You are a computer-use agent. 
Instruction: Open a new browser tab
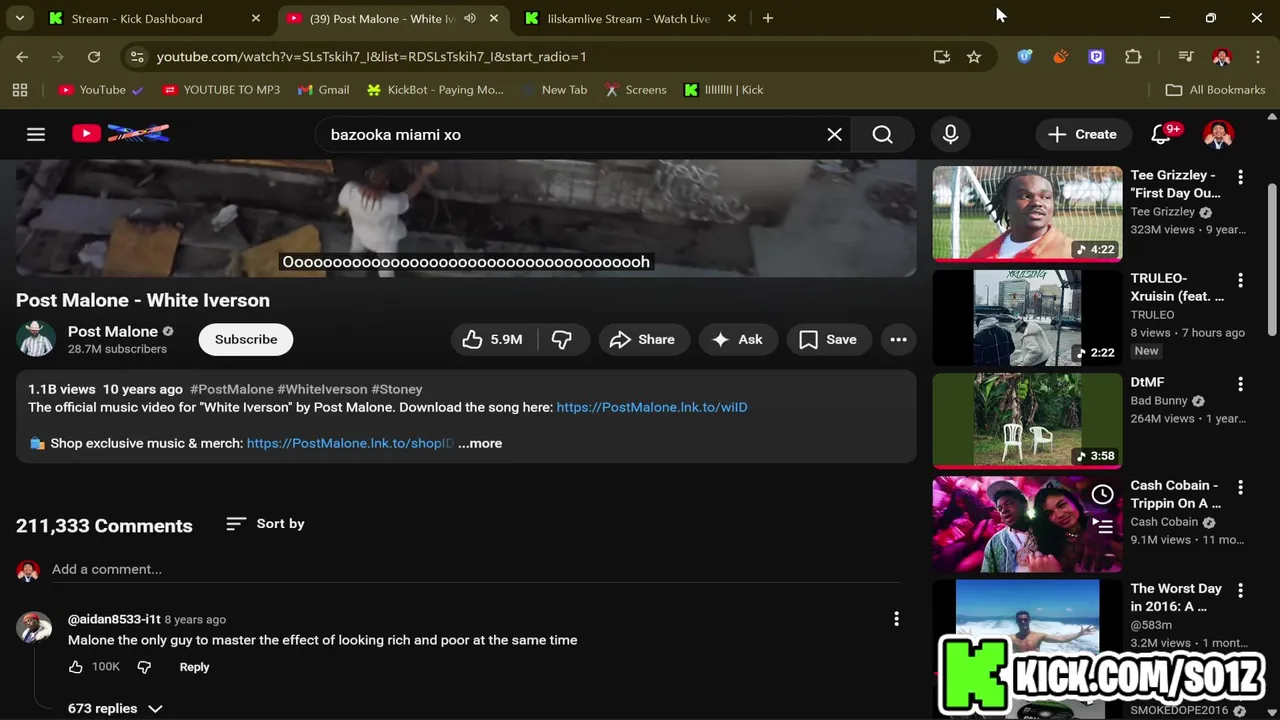pos(767,18)
